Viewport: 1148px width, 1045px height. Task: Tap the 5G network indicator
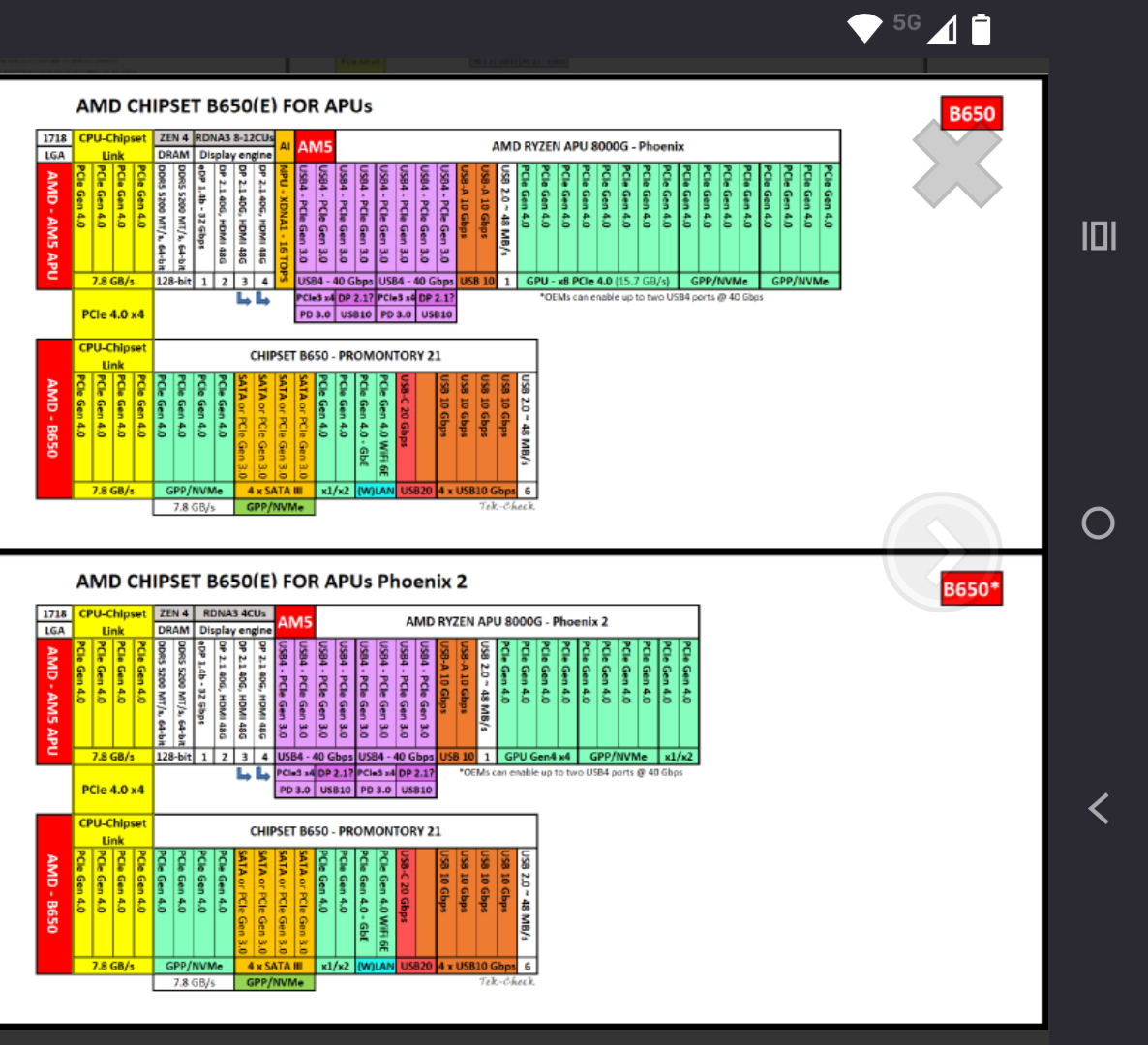pyautogui.click(x=906, y=22)
